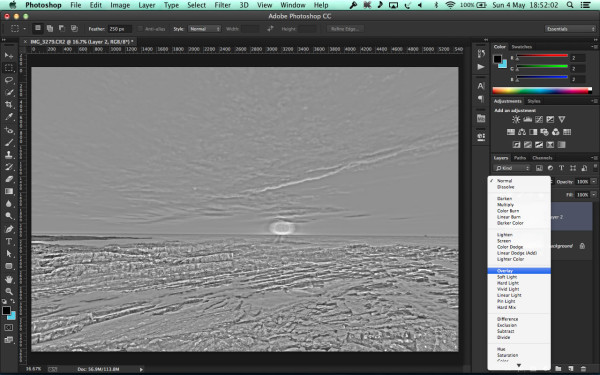Choose Overlay from the blend mode list
The image size is (600, 375).
[519, 271]
